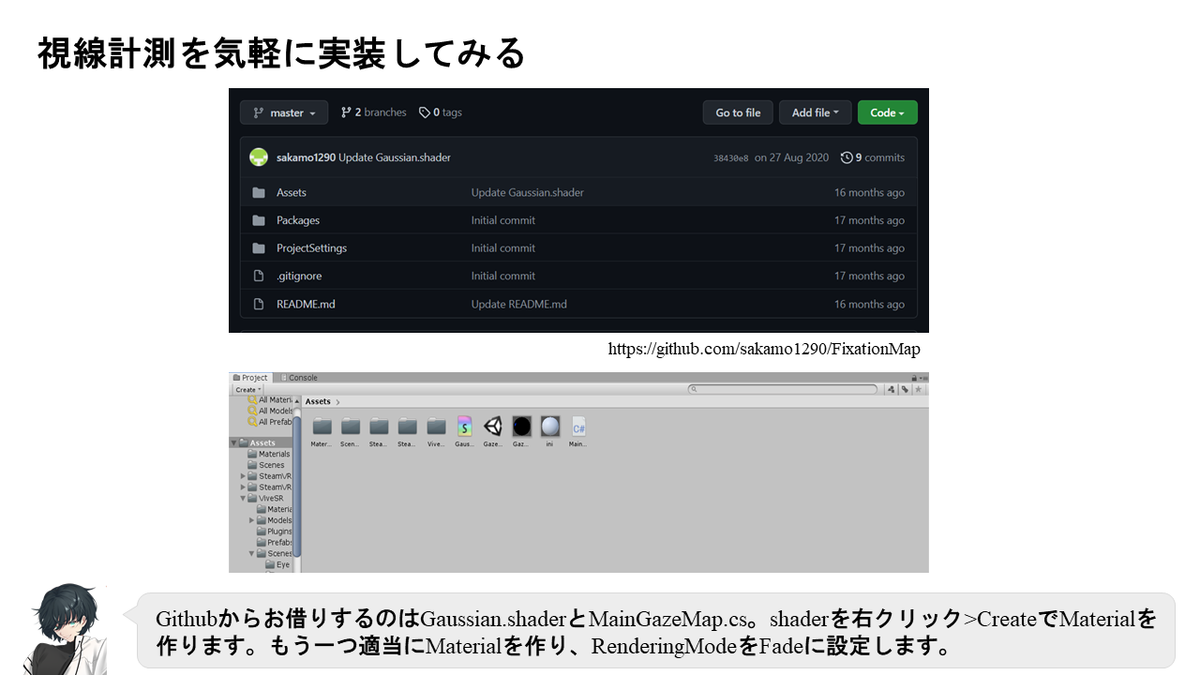This screenshot has width=1200, height=675.
Task: Open the Vive... folder in Assets grid
Action: point(436,426)
